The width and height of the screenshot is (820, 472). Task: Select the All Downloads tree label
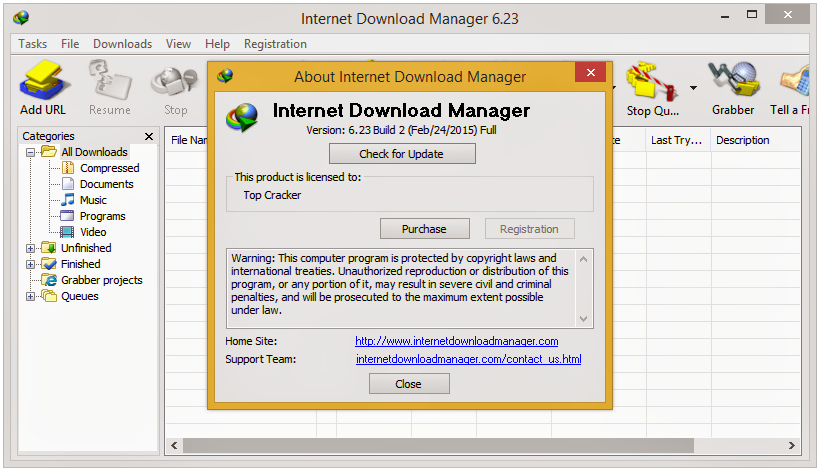tap(95, 152)
